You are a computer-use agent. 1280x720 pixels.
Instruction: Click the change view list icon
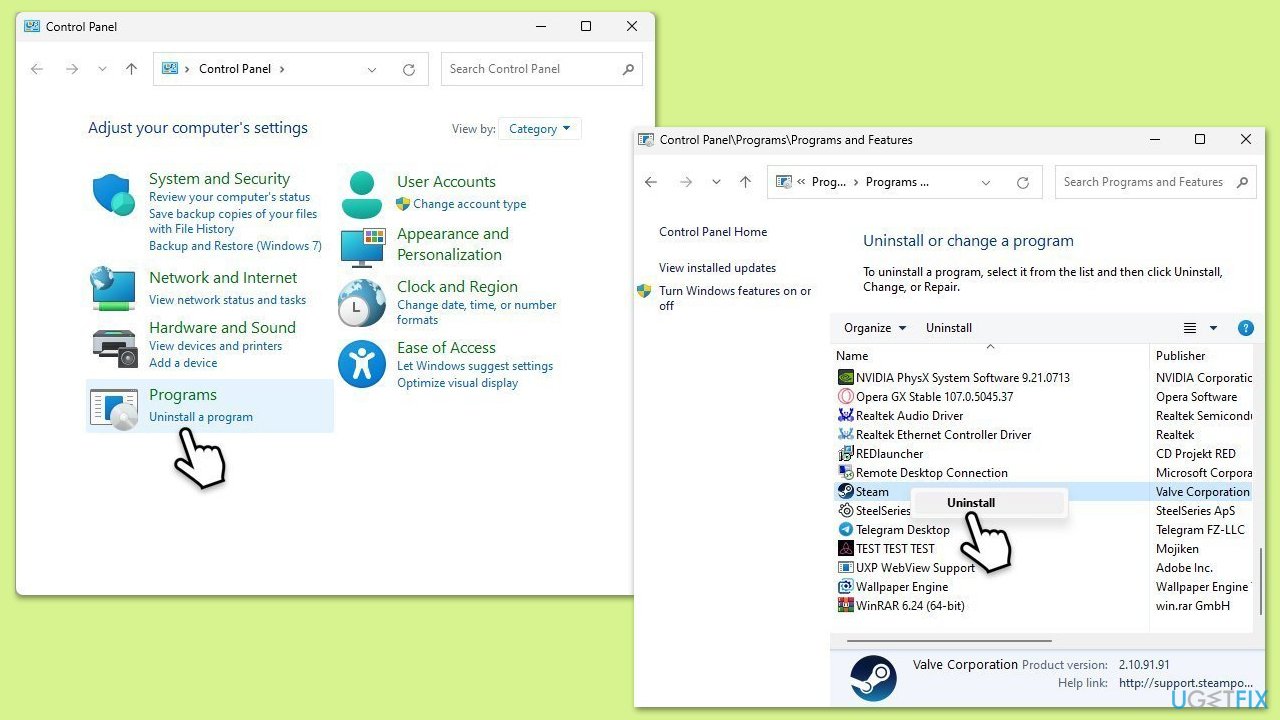pyautogui.click(x=1190, y=328)
